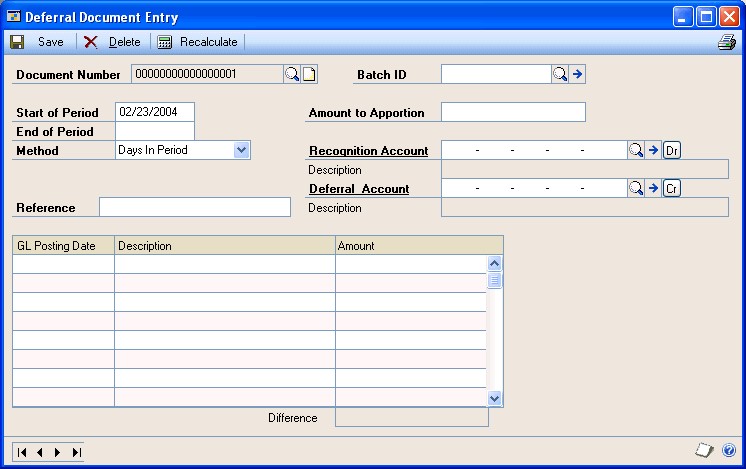
Task: Click the Difference total field
Action: tap(412, 418)
